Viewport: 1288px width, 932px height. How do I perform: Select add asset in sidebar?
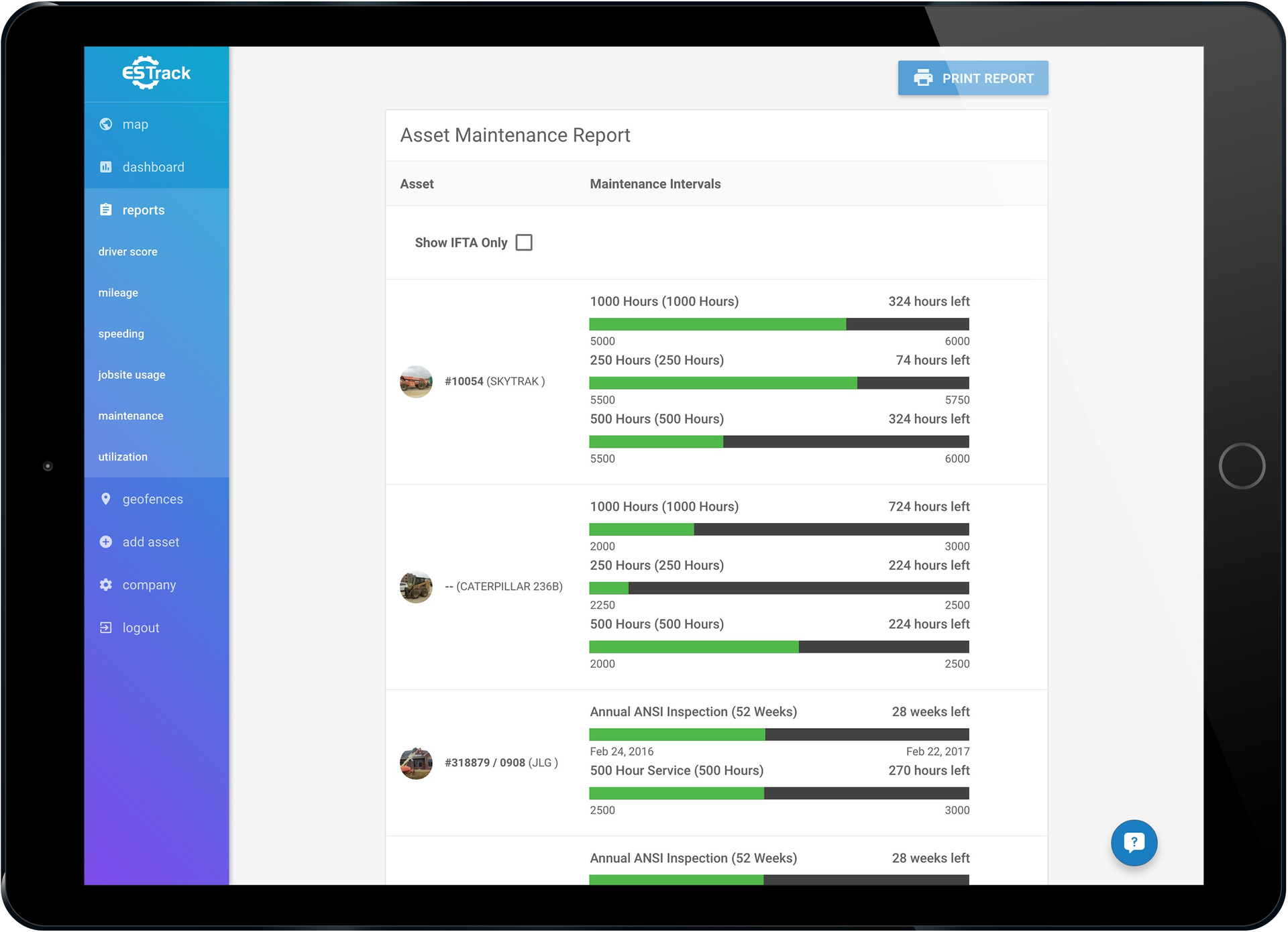156,542
